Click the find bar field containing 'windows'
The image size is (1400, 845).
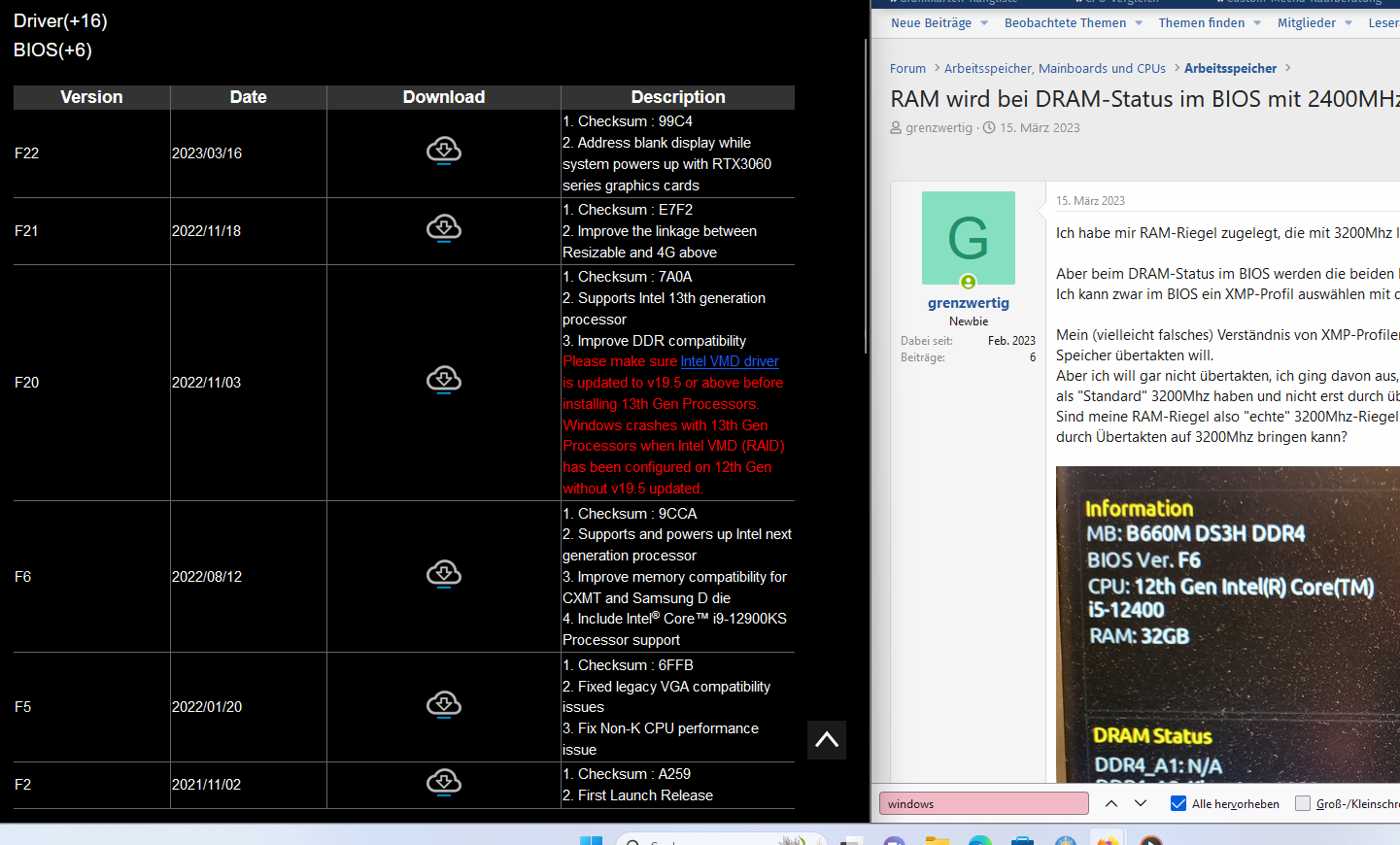tap(984, 803)
